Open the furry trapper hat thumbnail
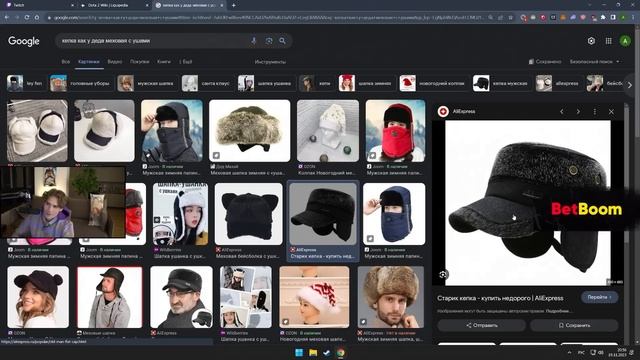Image resolution: width=640 pixels, height=360 pixels. tap(249, 131)
